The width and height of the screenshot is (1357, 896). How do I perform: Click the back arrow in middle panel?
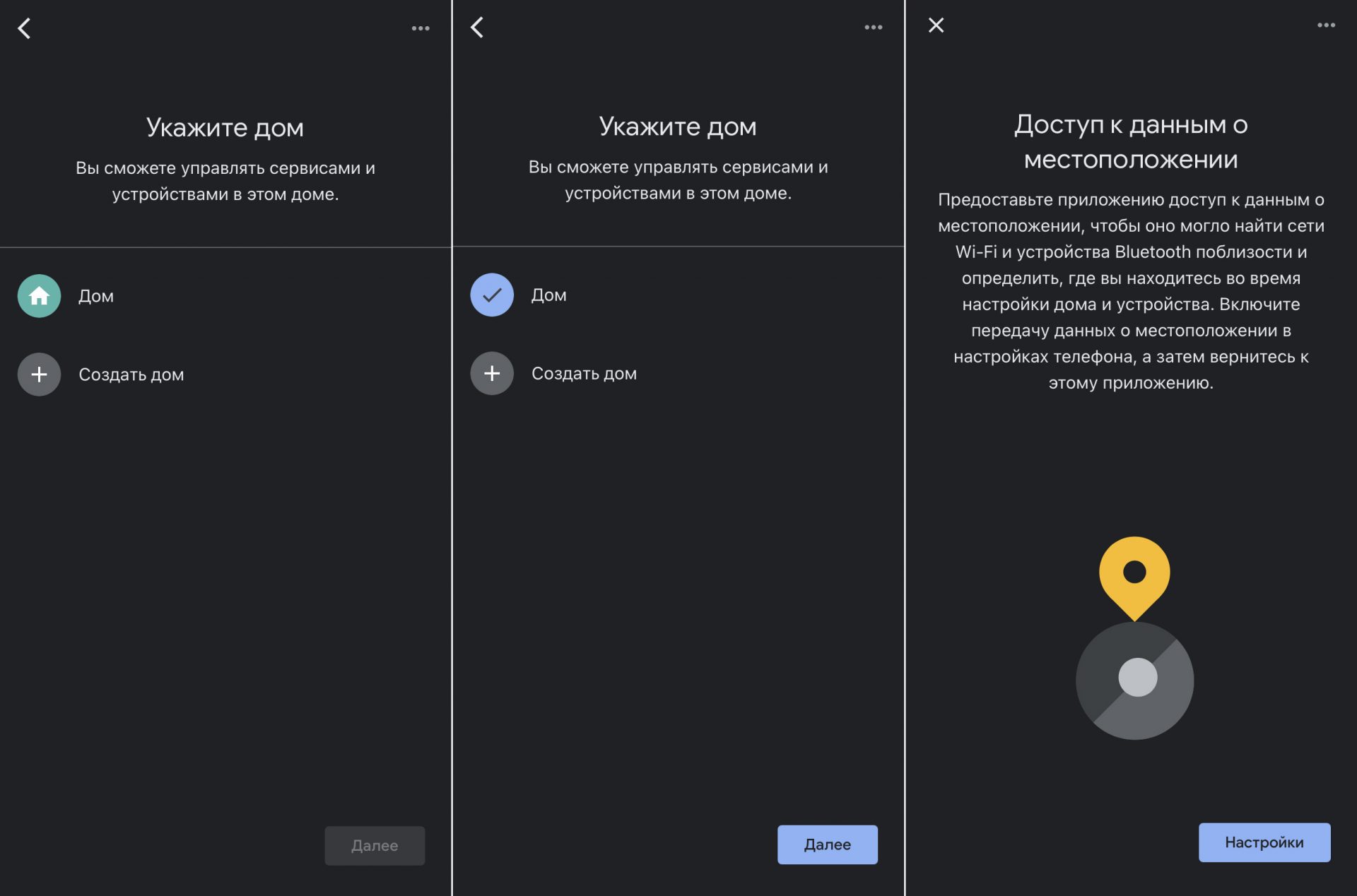pyautogui.click(x=477, y=25)
